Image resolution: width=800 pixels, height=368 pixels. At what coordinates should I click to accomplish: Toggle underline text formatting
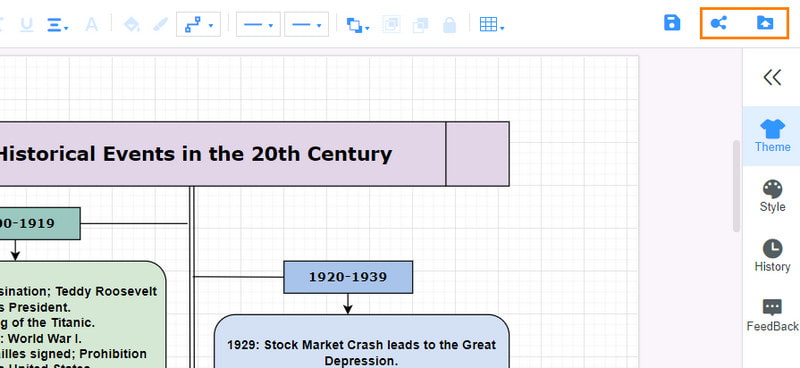tap(27, 24)
